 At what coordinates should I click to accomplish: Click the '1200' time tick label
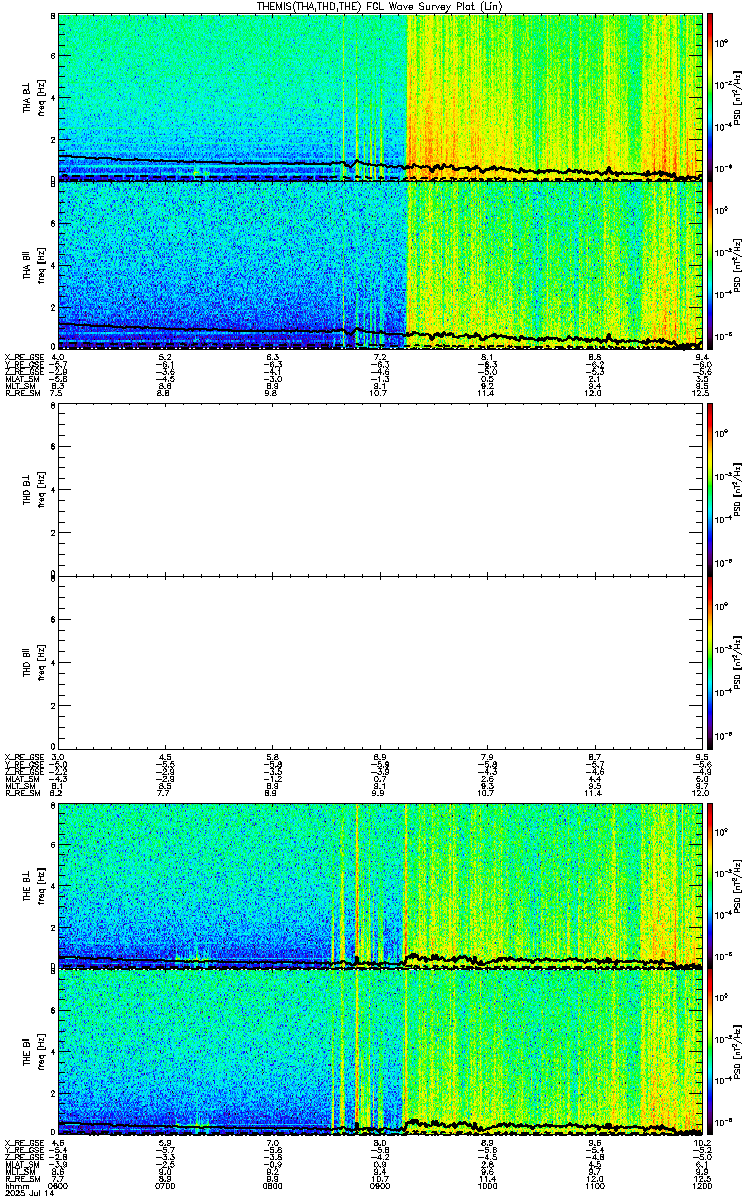[701, 1186]
